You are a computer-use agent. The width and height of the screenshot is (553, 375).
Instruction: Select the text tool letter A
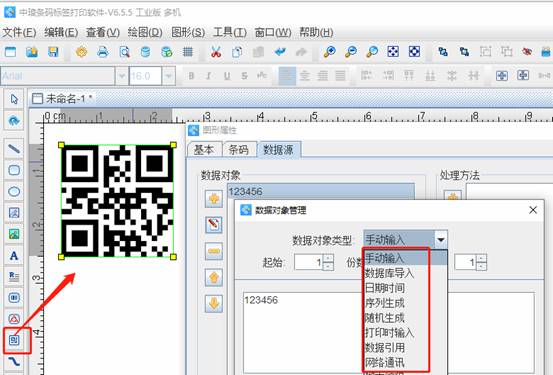coord(14,255)
